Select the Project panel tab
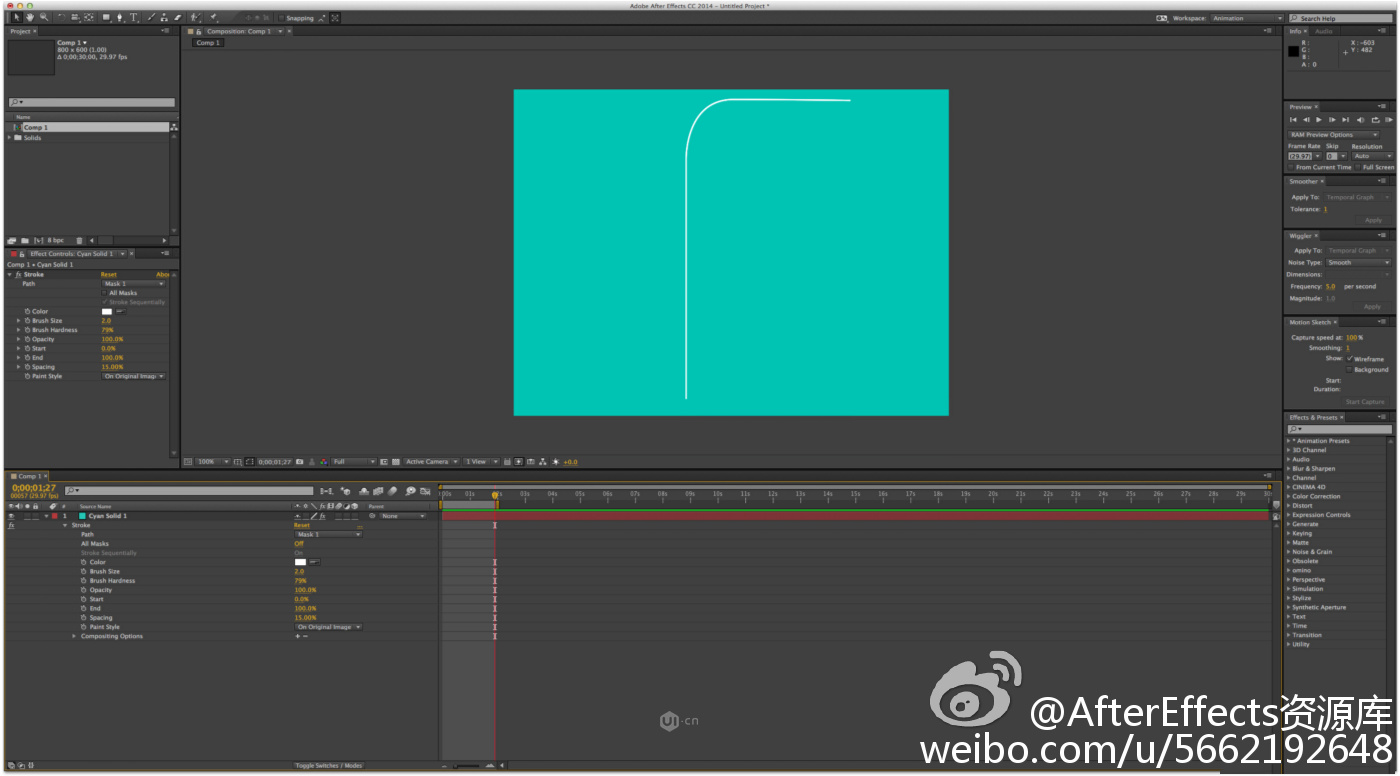Image resolution: width=1400 pixels, height=776 pixels. 20,31
